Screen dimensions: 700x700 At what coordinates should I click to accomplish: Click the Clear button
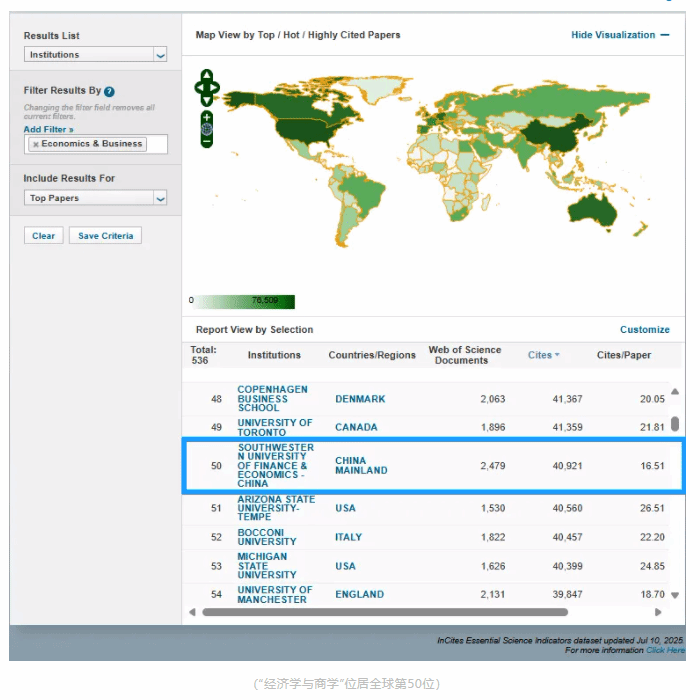click(43, 236)
